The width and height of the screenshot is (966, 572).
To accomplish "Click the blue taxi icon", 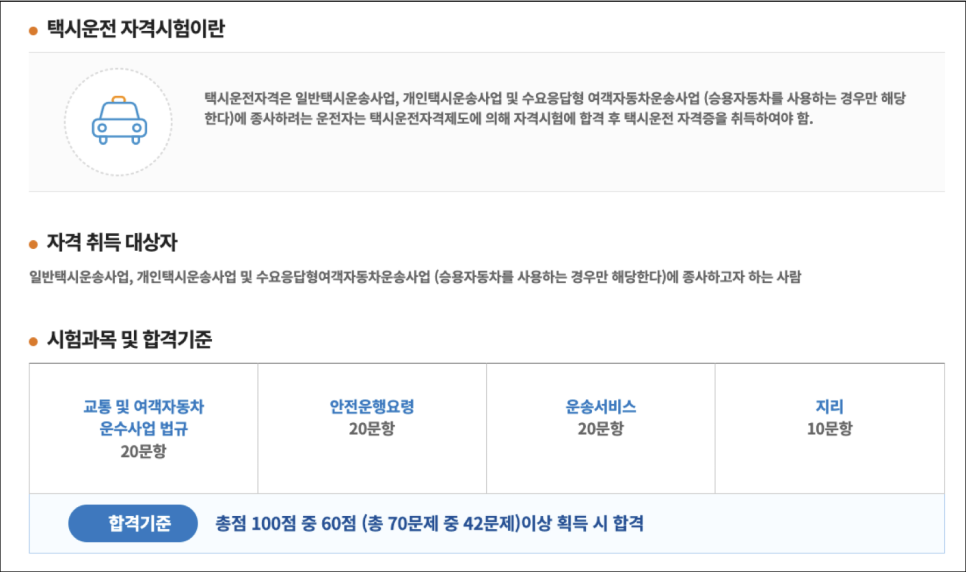I will click(119, 121).
